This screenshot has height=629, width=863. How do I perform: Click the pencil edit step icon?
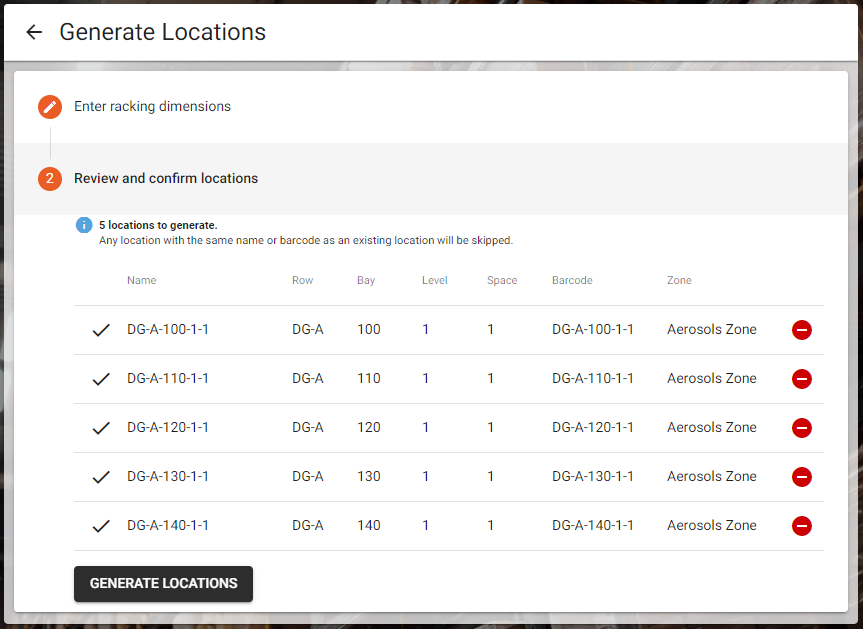[50, 107]
